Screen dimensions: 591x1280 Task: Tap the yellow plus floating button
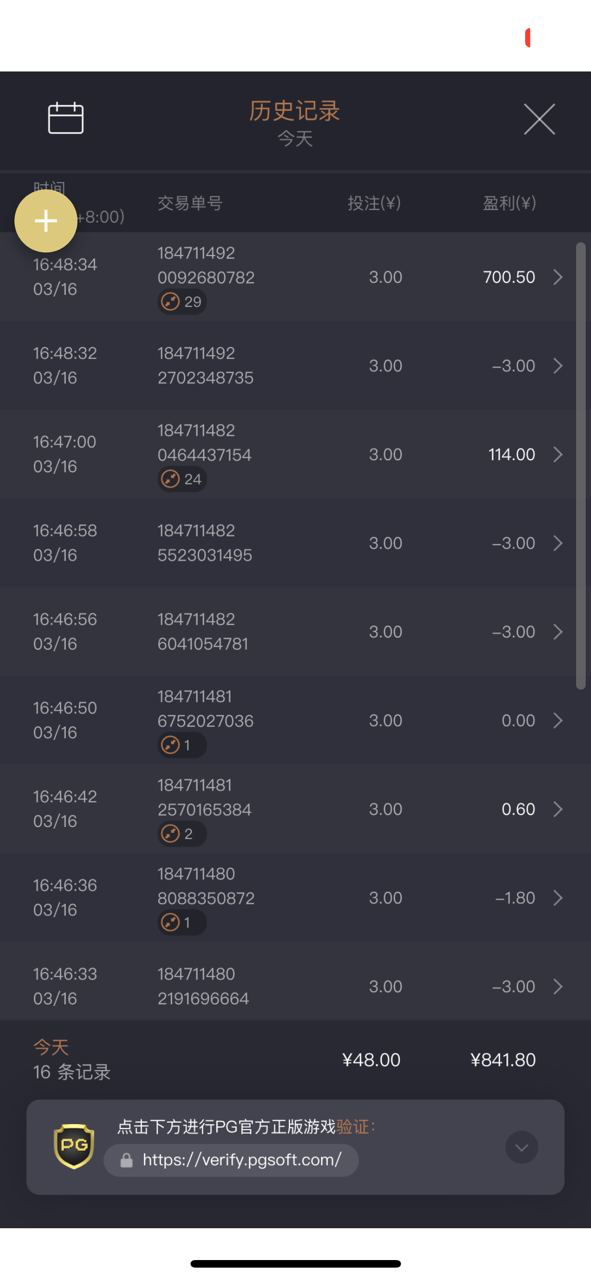46,221
